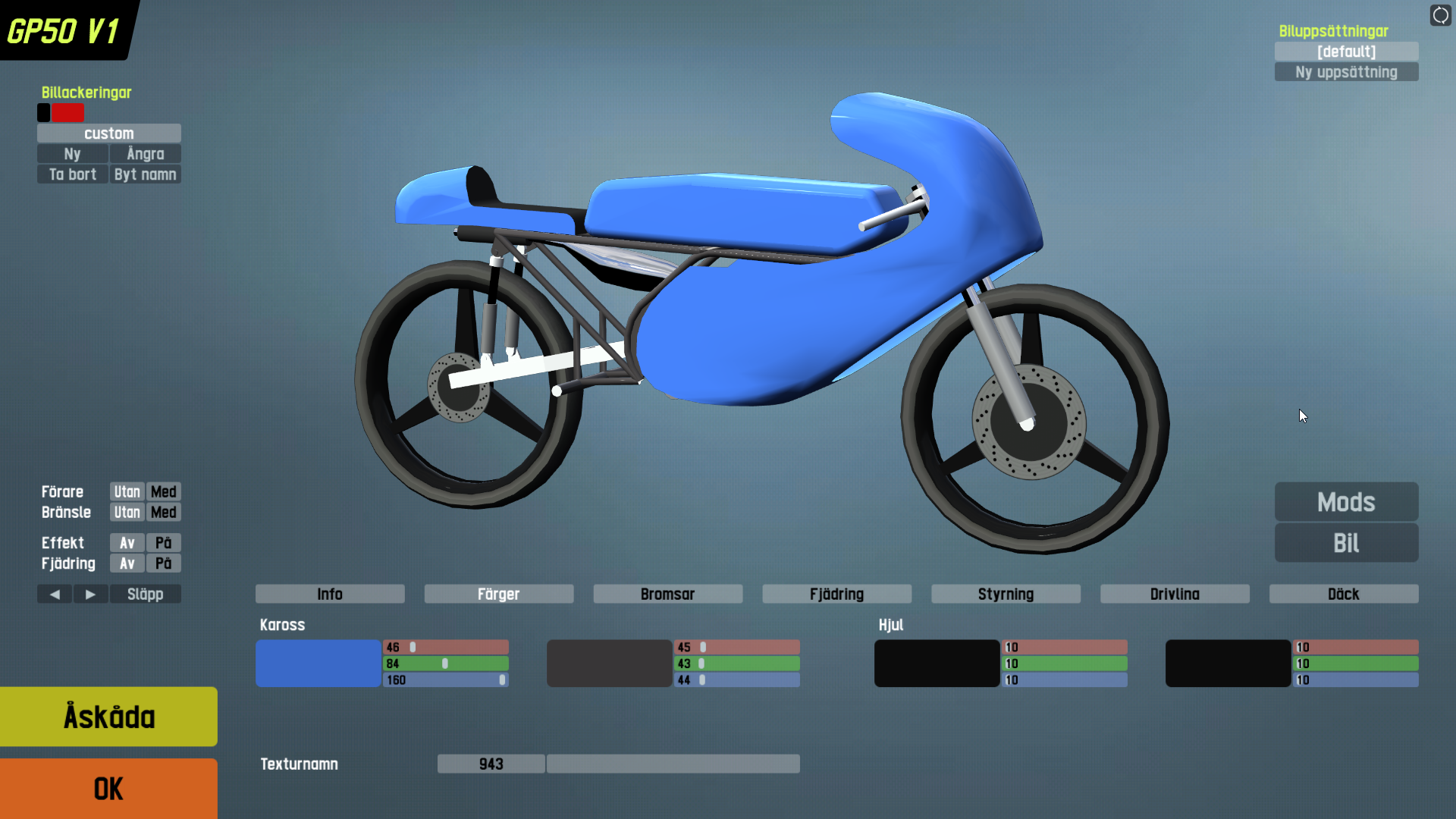Open the [default] setup selector
Viewport: 1456px width, 819px height.
pos(1346,52)
